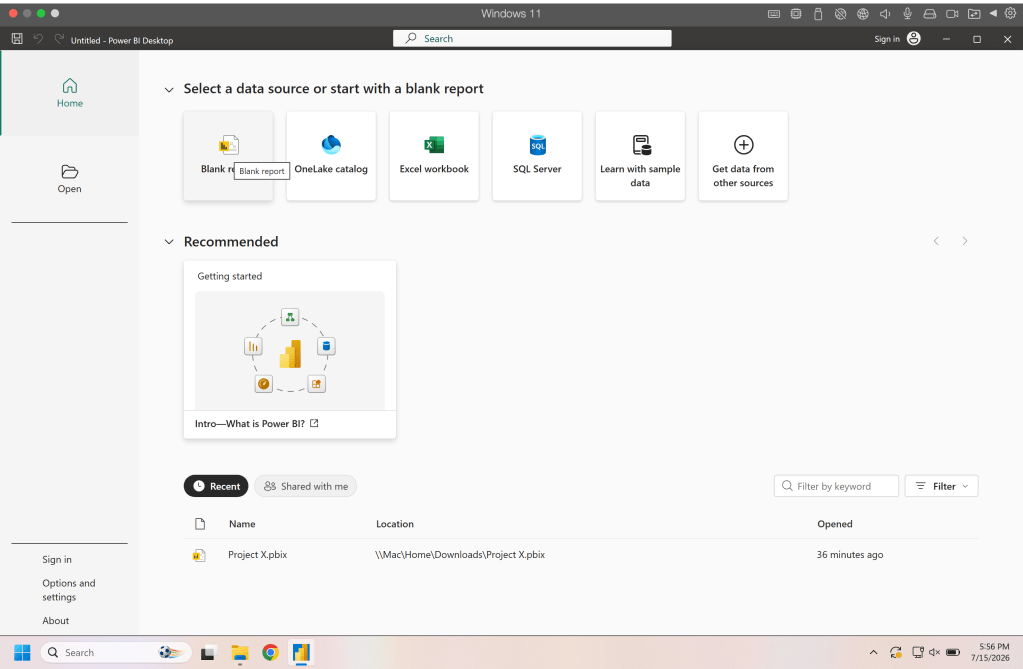This screenshot has height=669, width=1023.
Task: Open the Windows Start menu
Action: point(22,653)
